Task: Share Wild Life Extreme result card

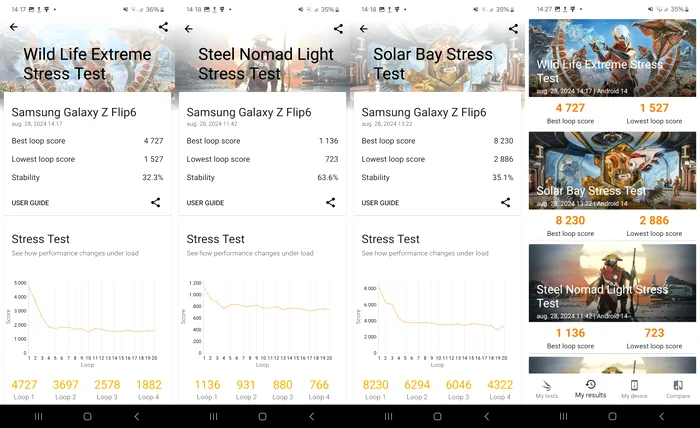Action: click(155, 203)
